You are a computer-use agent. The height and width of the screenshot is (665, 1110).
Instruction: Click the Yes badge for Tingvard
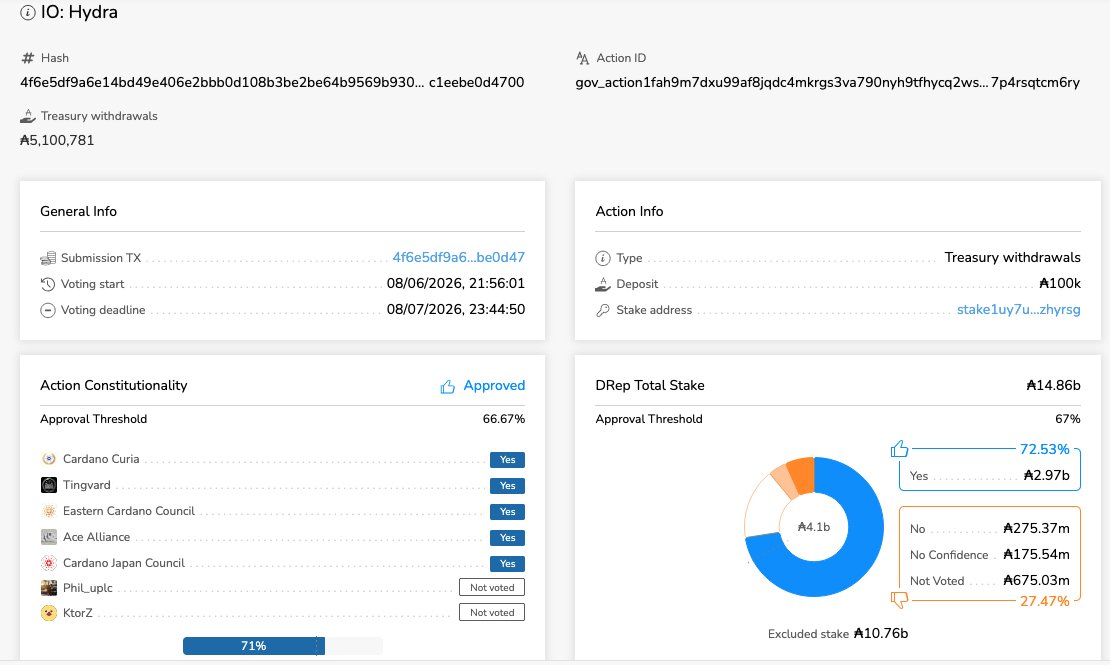[x=508, y=486]
